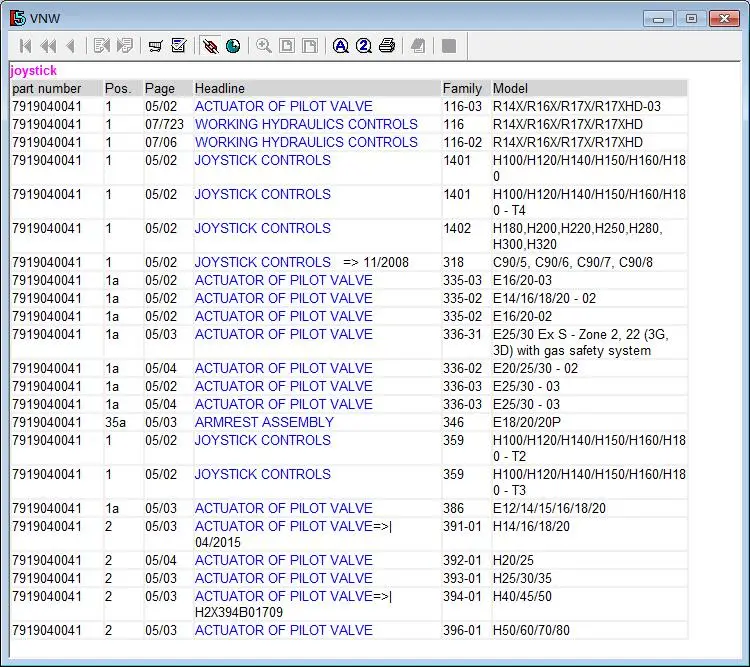Go to first page with skip-back arrow
The image size is (750, 667).
click(x=25, y=46)
